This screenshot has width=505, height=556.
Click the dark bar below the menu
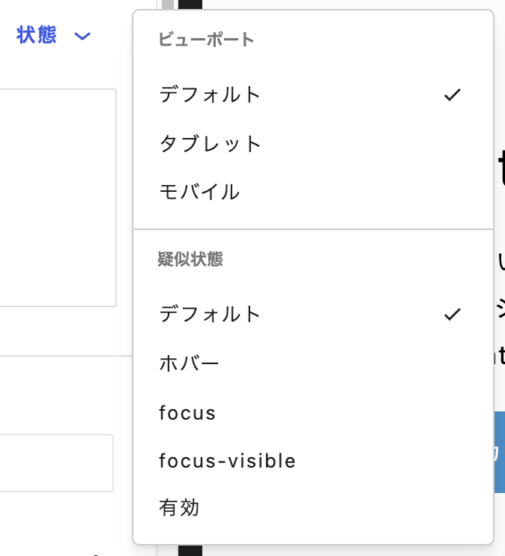[x=190, y=551]
